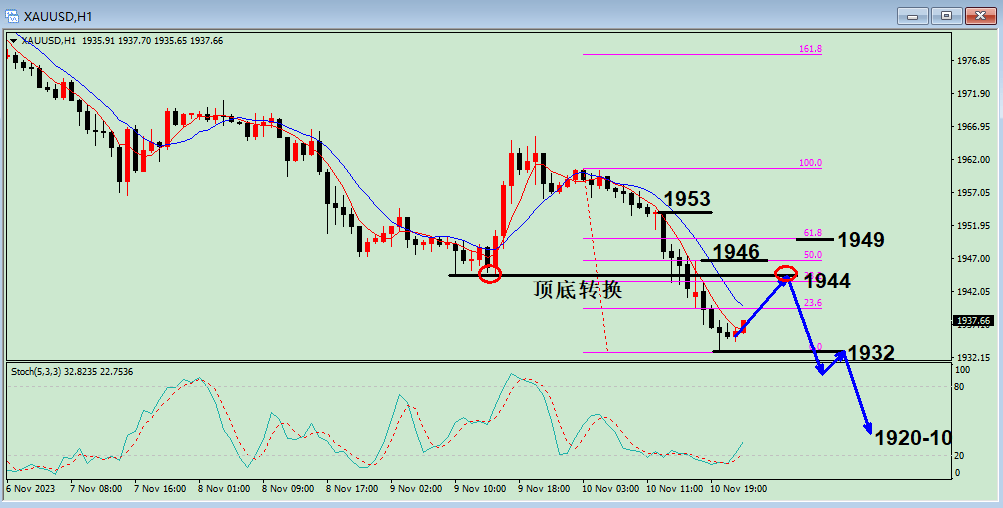1003x508 pixels.
Task: Restore down the XAUUSD,H1 chart window
Action: point(947,15)
